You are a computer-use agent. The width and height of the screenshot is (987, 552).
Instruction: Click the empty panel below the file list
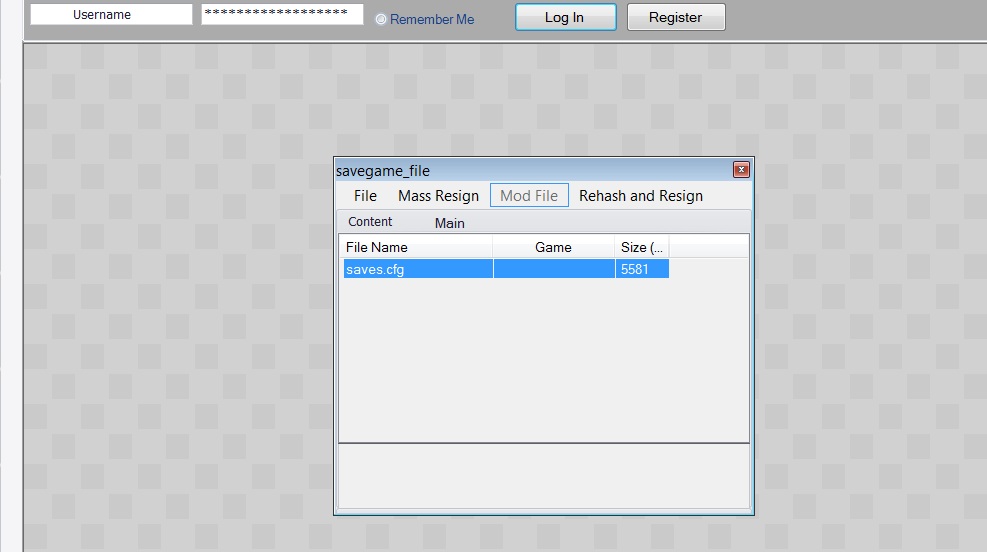tap(543, 475)
